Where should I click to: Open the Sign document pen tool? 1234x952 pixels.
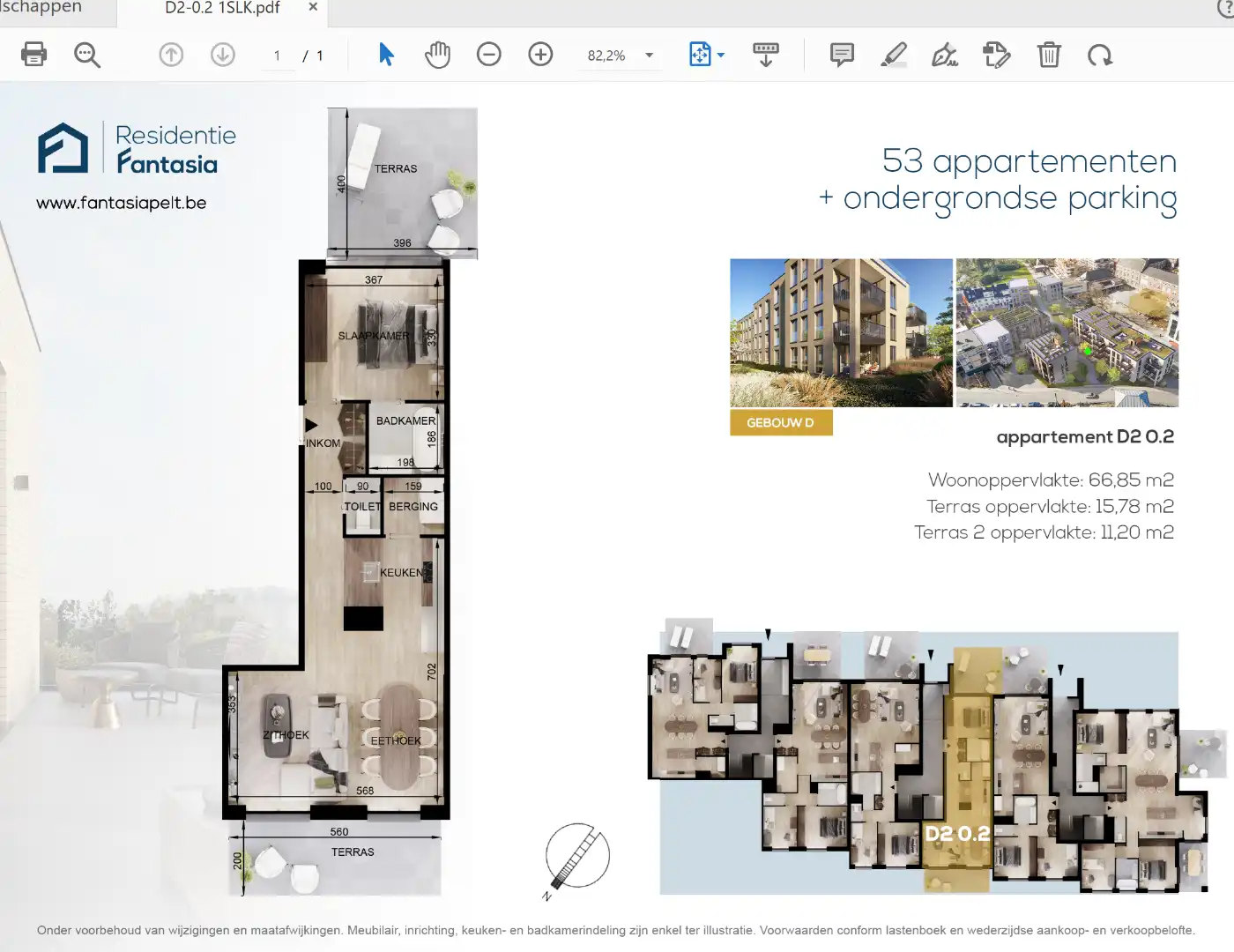pos(945,55)
